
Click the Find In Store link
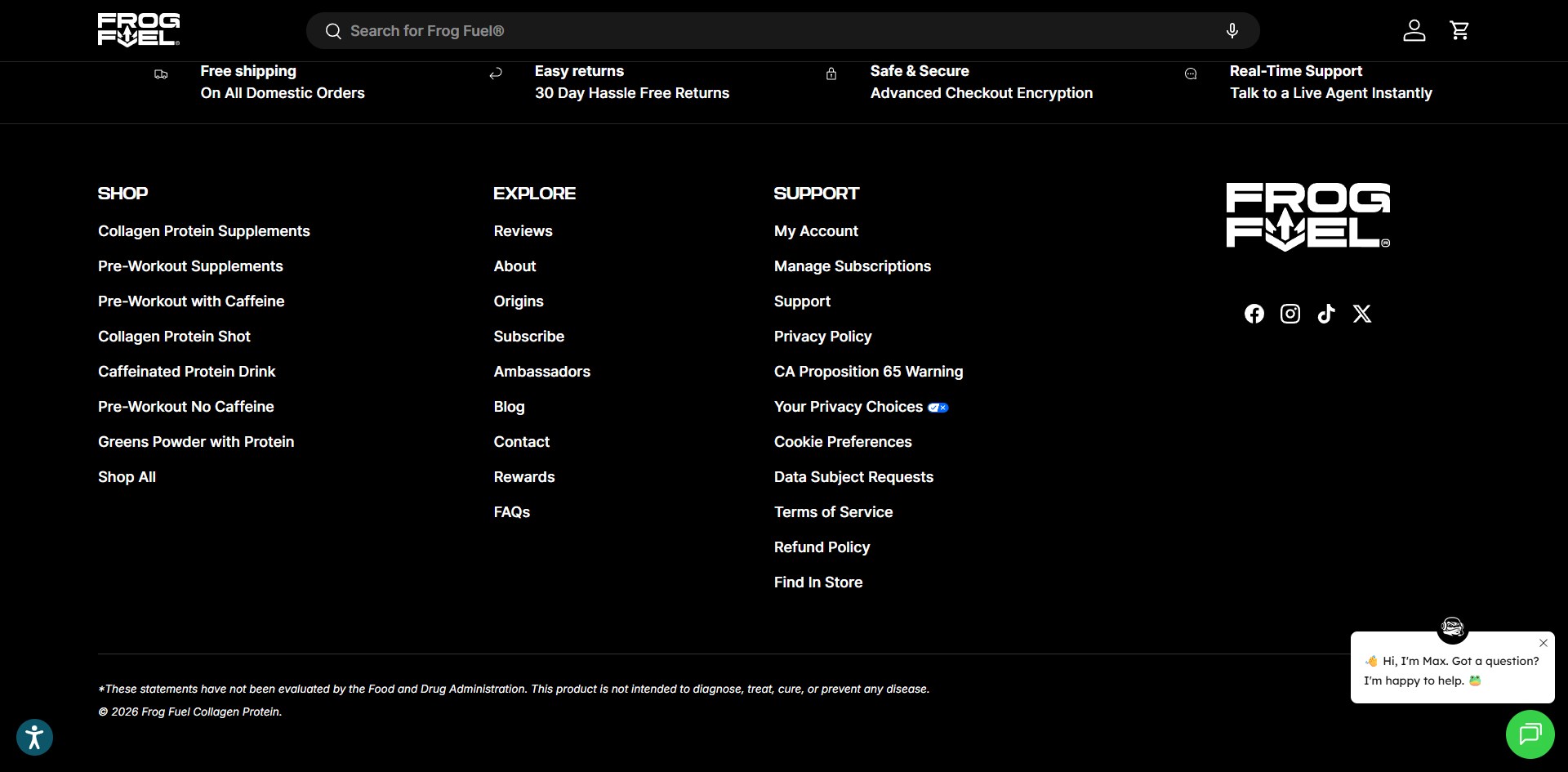point(818,582)
